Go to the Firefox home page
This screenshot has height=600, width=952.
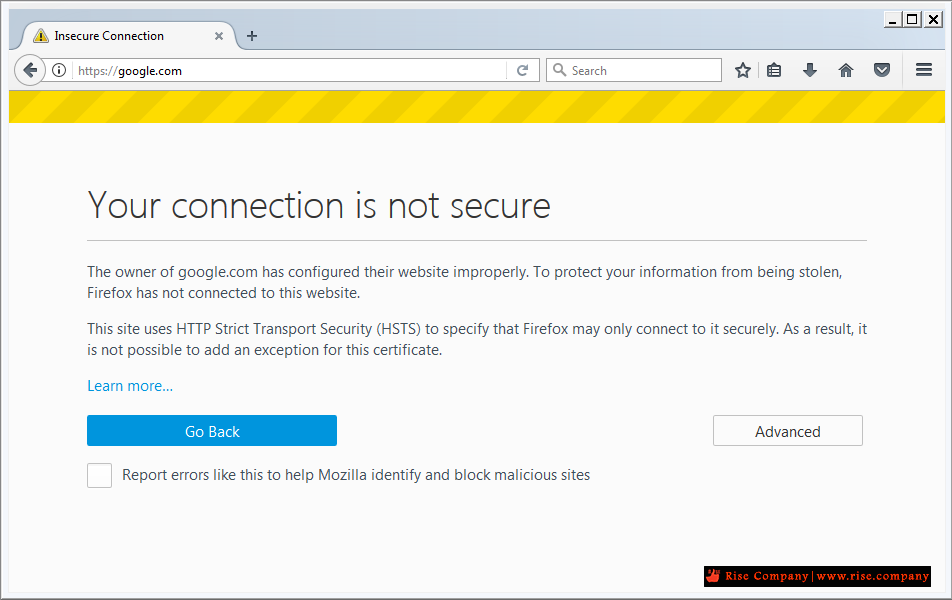click(x=846, y=70)
